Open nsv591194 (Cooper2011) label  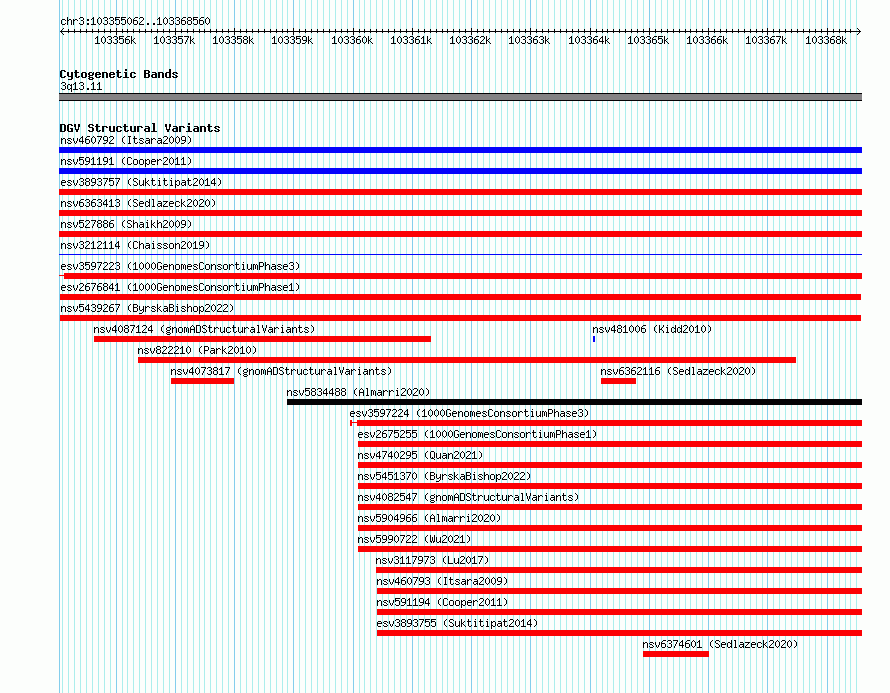tap(442, 602)
